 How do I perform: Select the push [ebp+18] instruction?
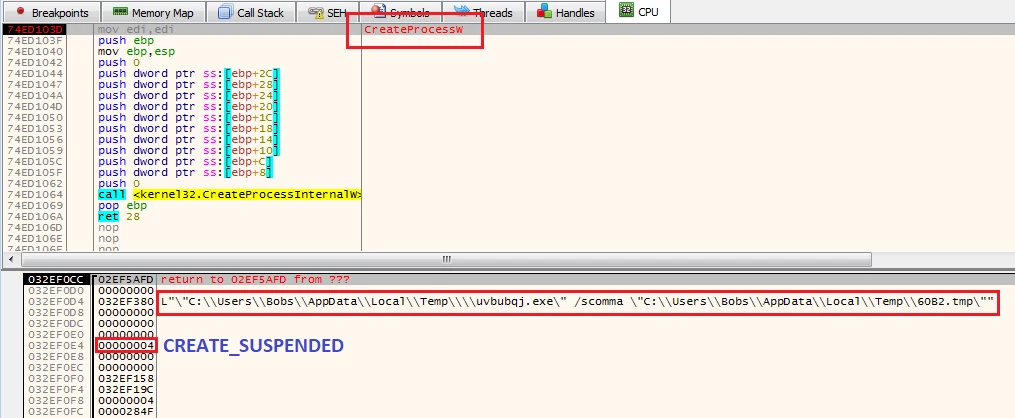(188, 129)
